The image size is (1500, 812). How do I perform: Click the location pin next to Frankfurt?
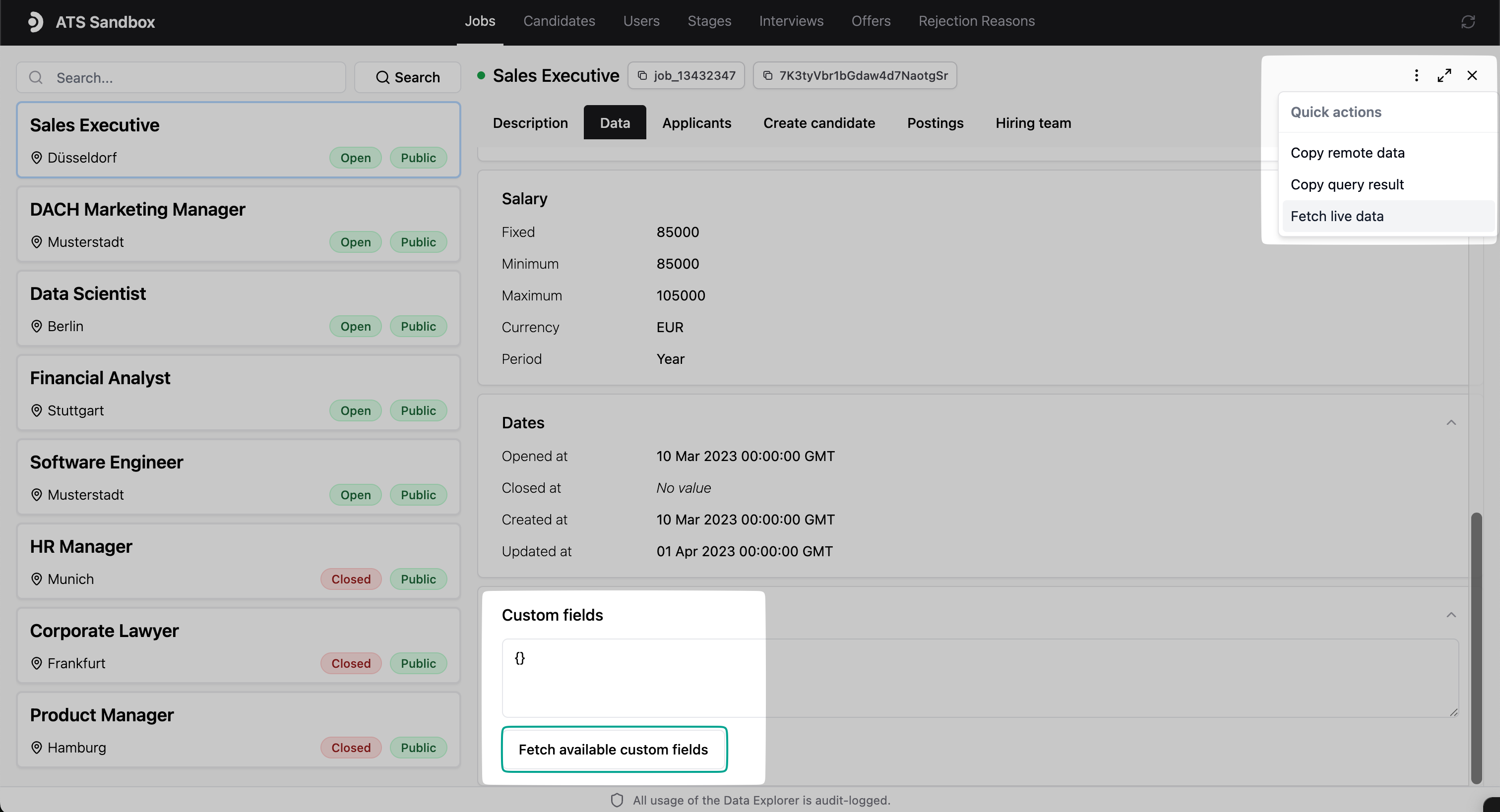click(x=36, y=664)
